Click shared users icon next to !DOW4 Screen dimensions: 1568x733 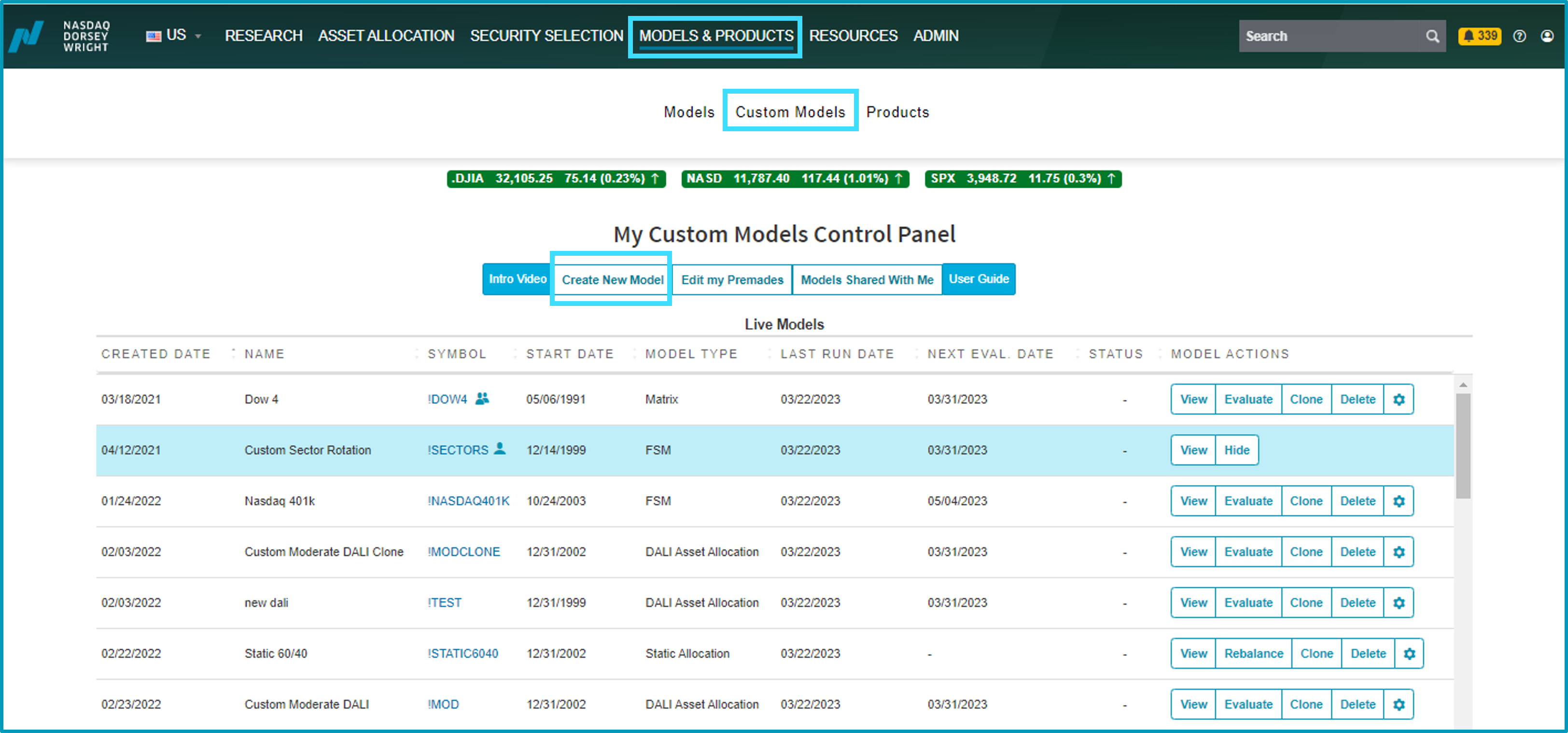482,399
